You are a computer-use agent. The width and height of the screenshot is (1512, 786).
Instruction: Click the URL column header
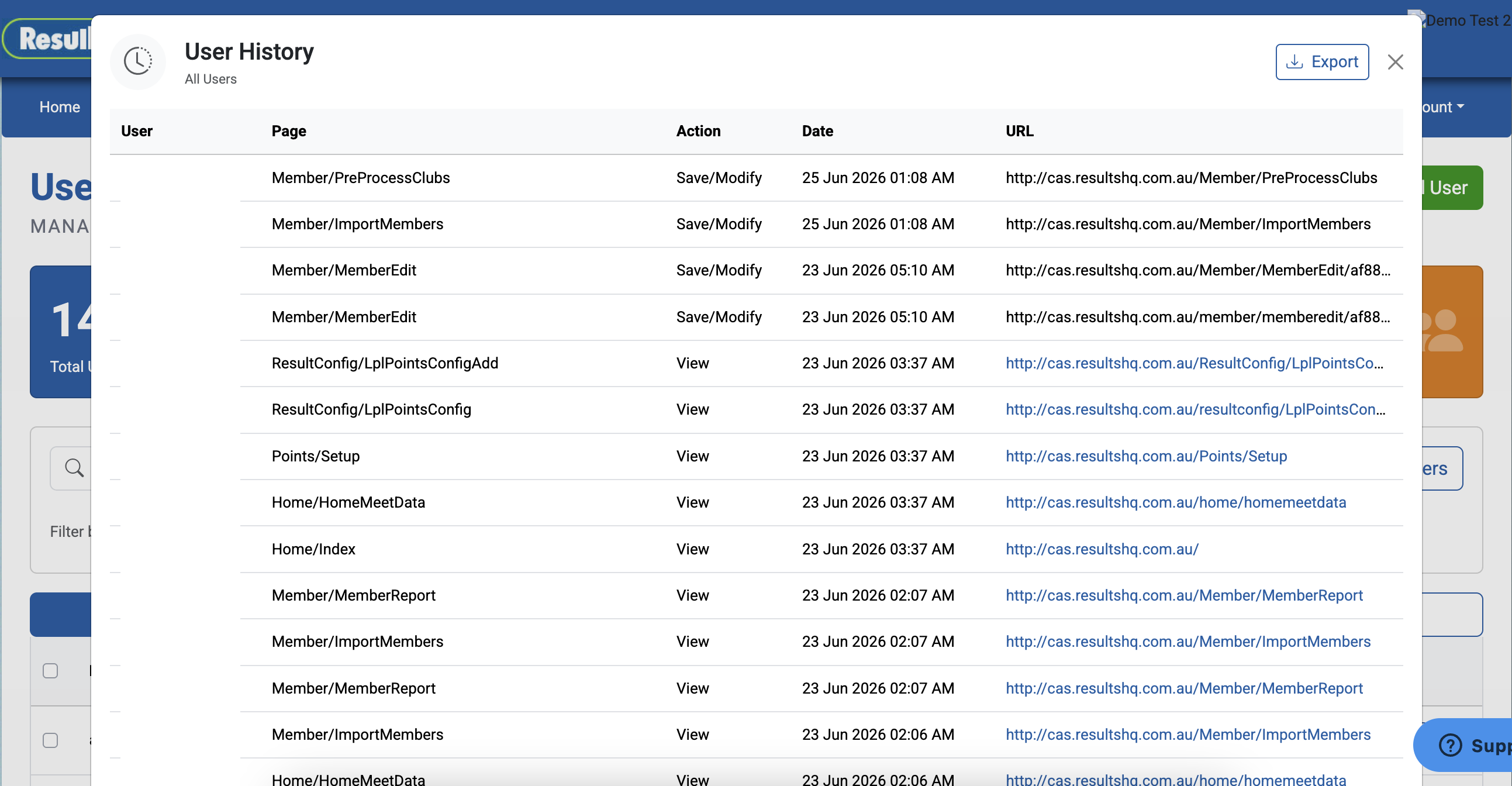[x=1020, y=131]
